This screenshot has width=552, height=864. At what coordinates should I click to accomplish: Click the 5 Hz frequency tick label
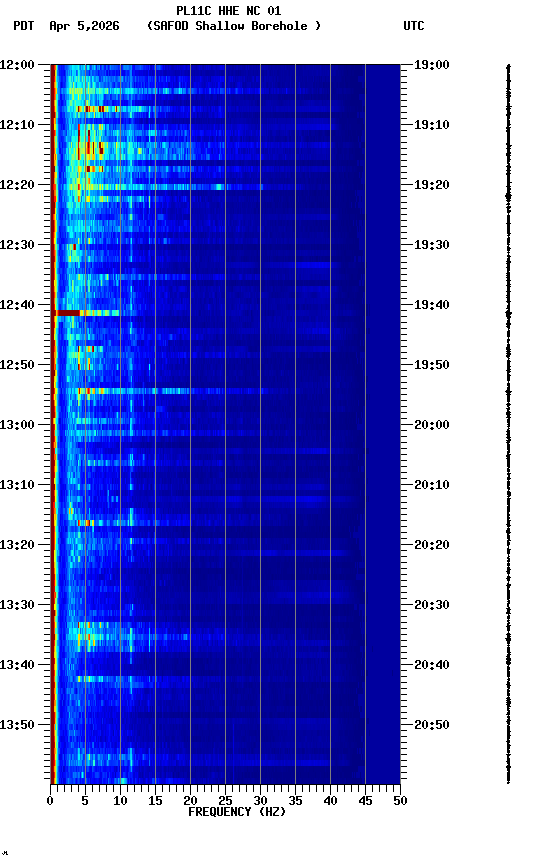click(x=85, y=801)
